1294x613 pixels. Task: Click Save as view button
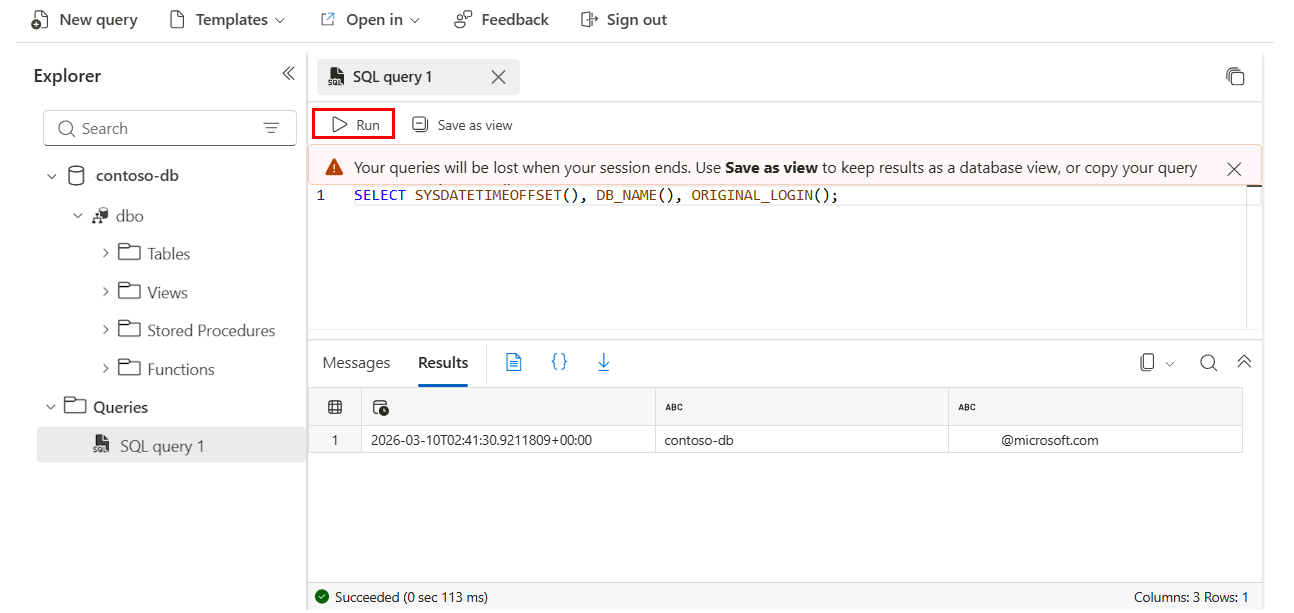(x=462, y=125)
